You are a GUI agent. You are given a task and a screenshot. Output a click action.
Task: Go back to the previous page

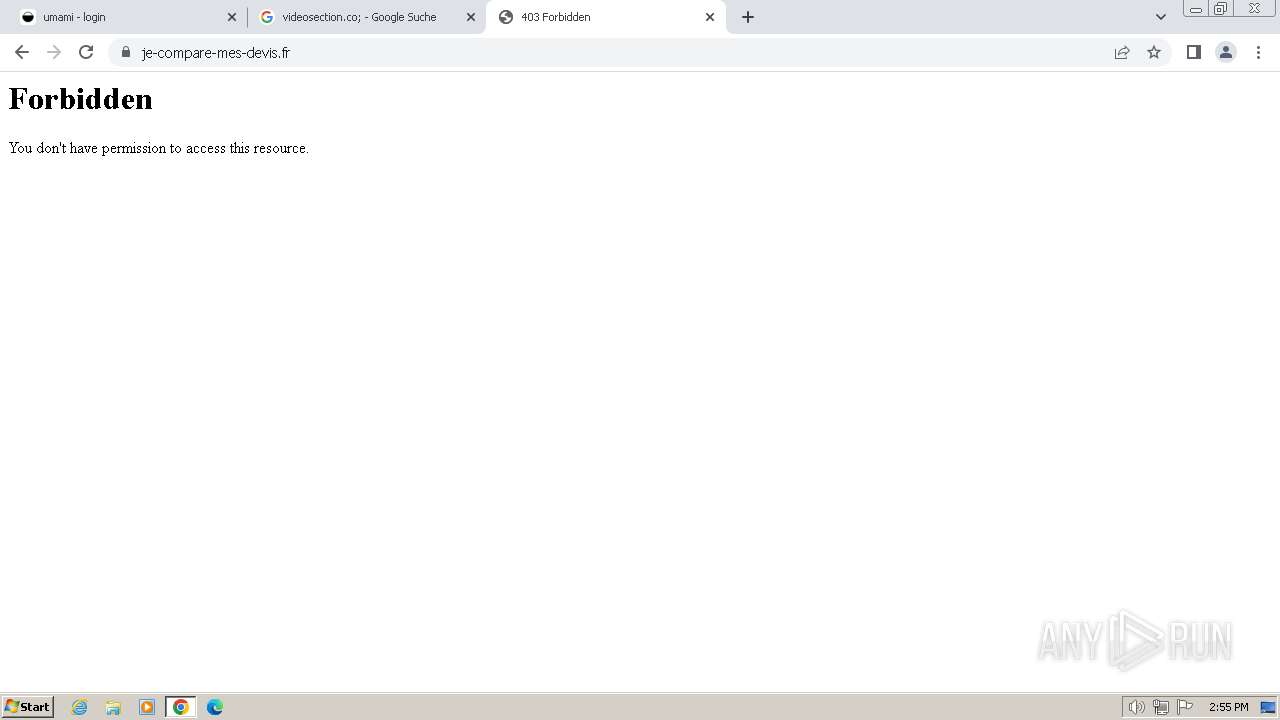(22, 52)
